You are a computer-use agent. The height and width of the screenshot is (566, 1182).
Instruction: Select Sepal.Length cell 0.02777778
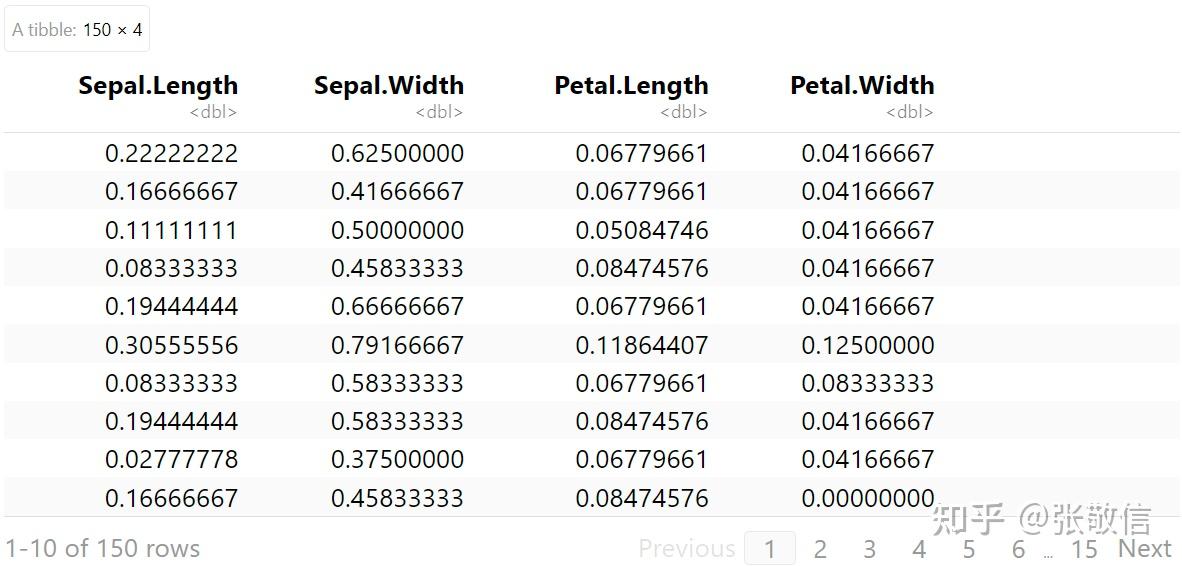coord(171,460)
